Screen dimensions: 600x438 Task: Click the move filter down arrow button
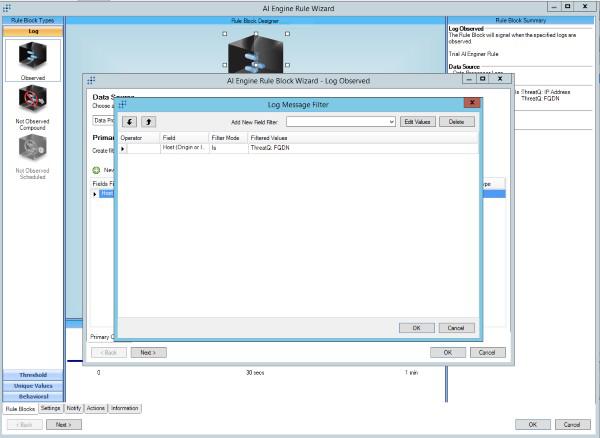(x=129, y=122)
